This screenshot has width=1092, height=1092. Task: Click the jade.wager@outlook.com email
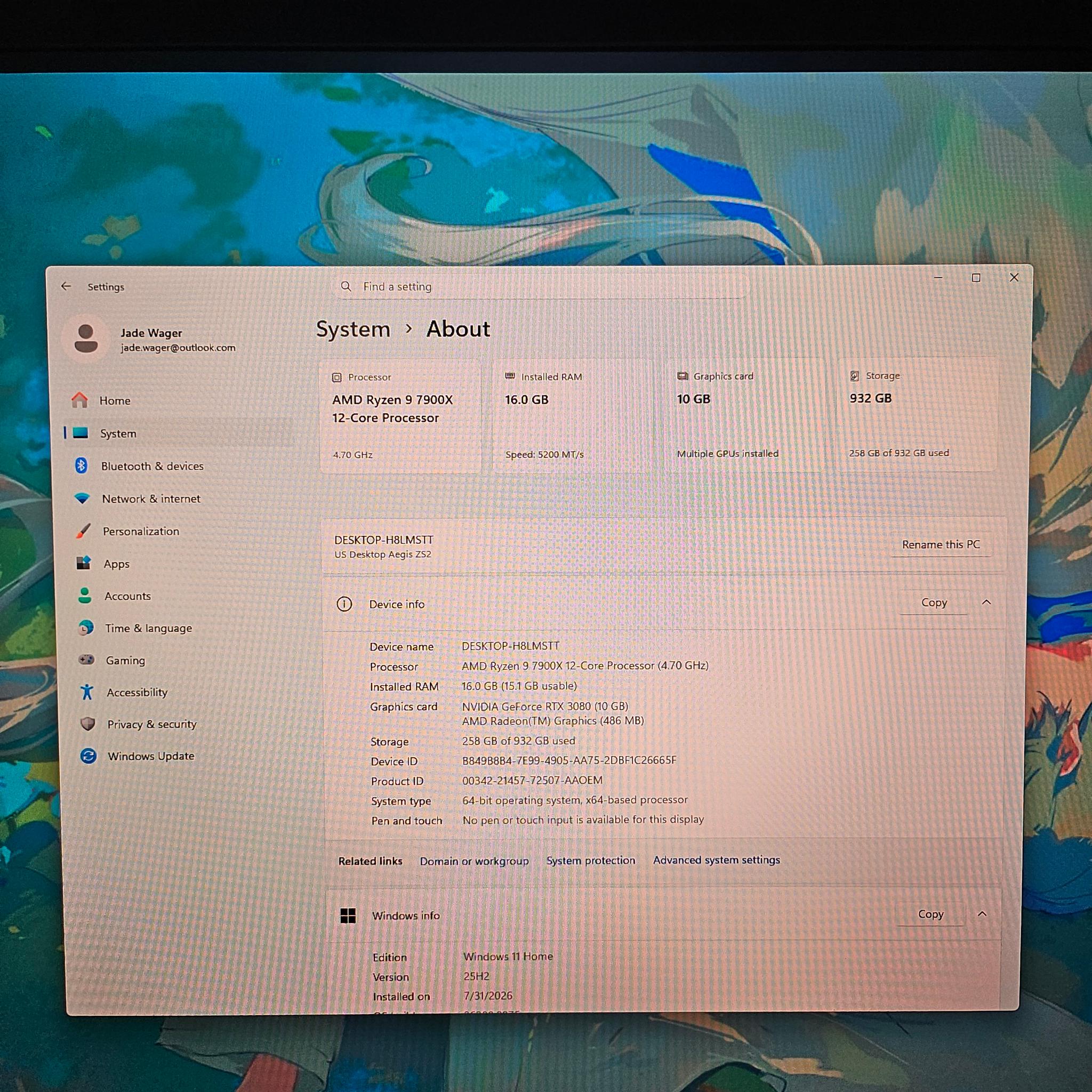[x=178, y=348]
